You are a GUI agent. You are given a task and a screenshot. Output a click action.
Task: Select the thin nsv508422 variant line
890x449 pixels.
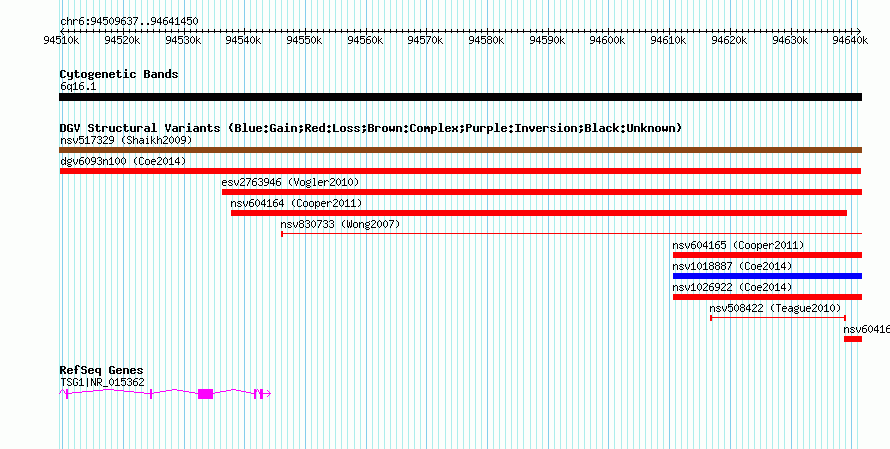[x=778, y=317]
